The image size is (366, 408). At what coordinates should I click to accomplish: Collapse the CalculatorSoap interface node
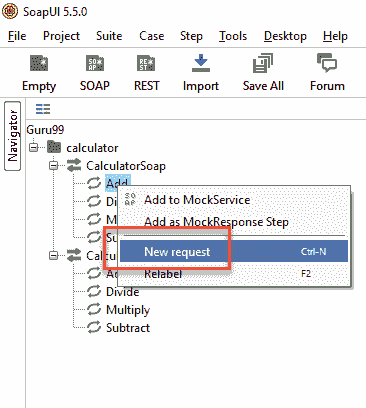coord(53,165)
